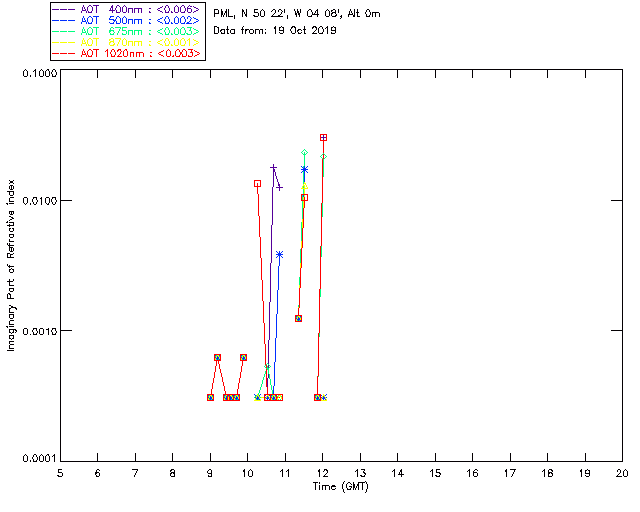Image resolution: width=640 pixels, height=512 pixels.
Task: Click the x-axis tick label 12
Action: [x=322, y=473]
